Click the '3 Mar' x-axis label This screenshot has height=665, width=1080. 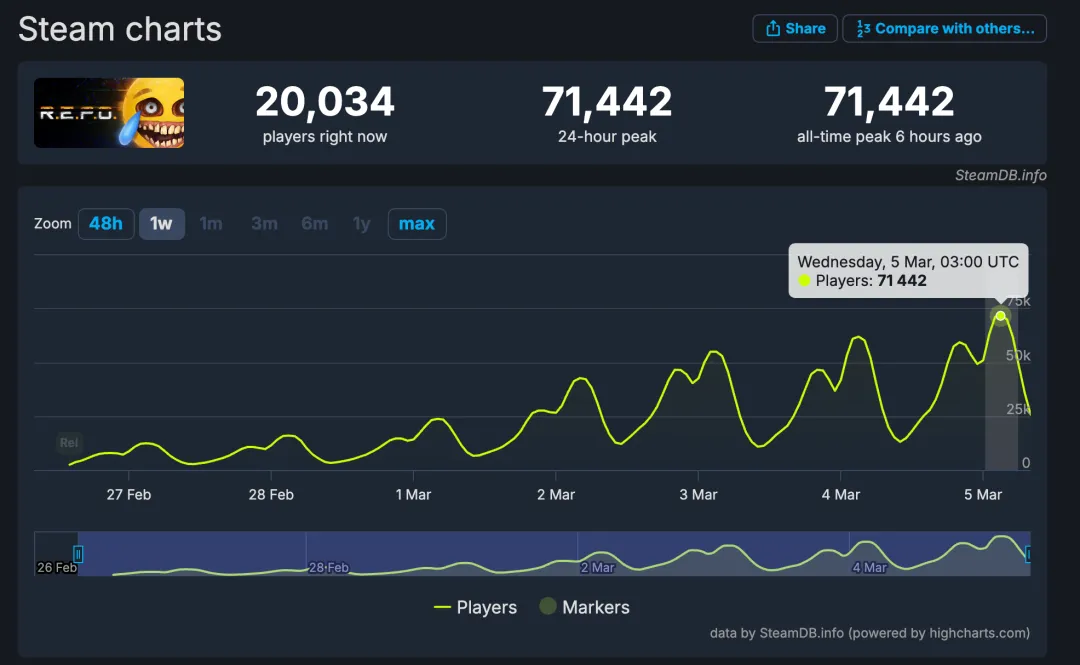[x=698, y=495]
